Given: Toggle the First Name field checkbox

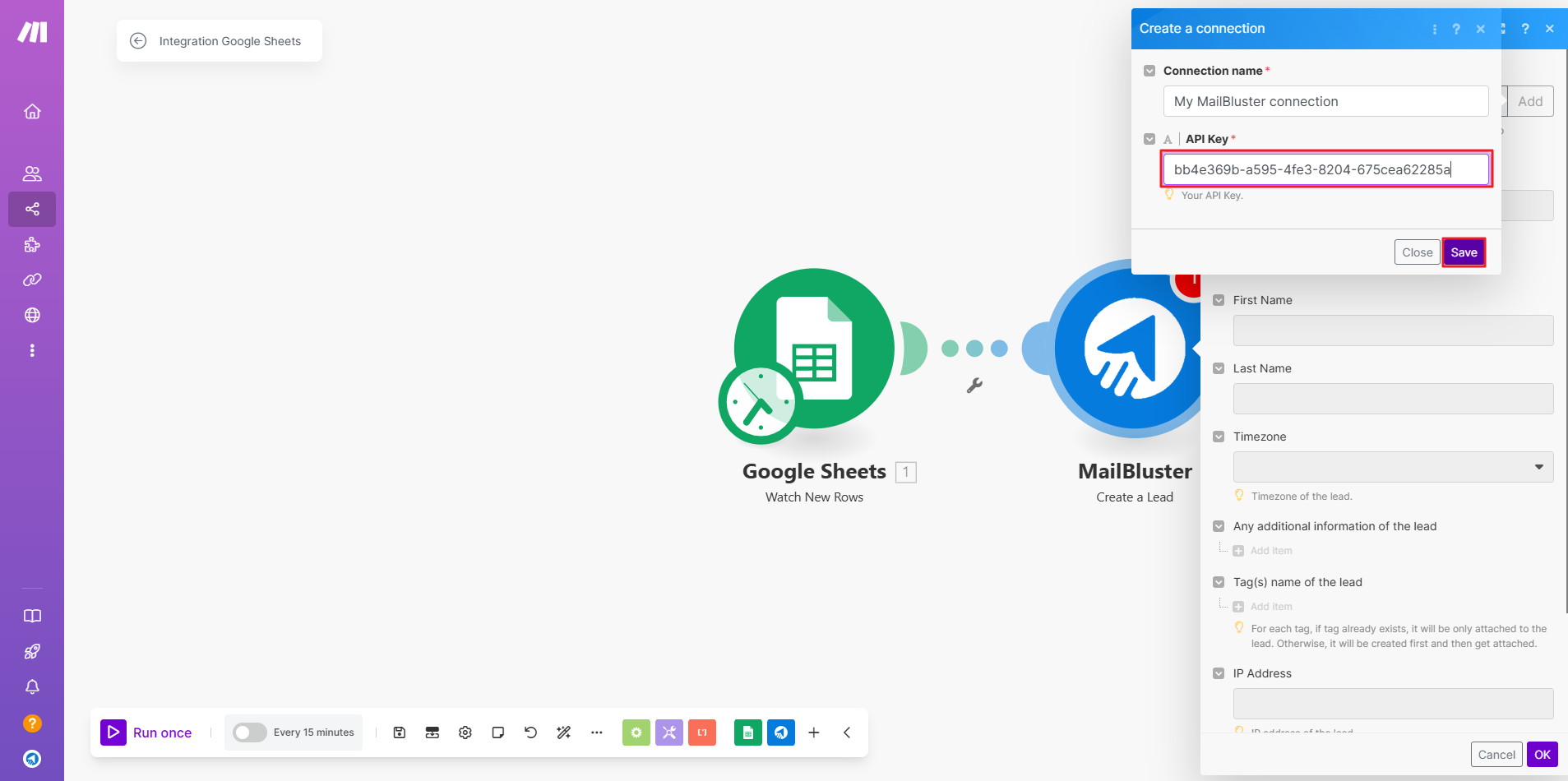Looking at the screenshot, I should coord(1219,300).
